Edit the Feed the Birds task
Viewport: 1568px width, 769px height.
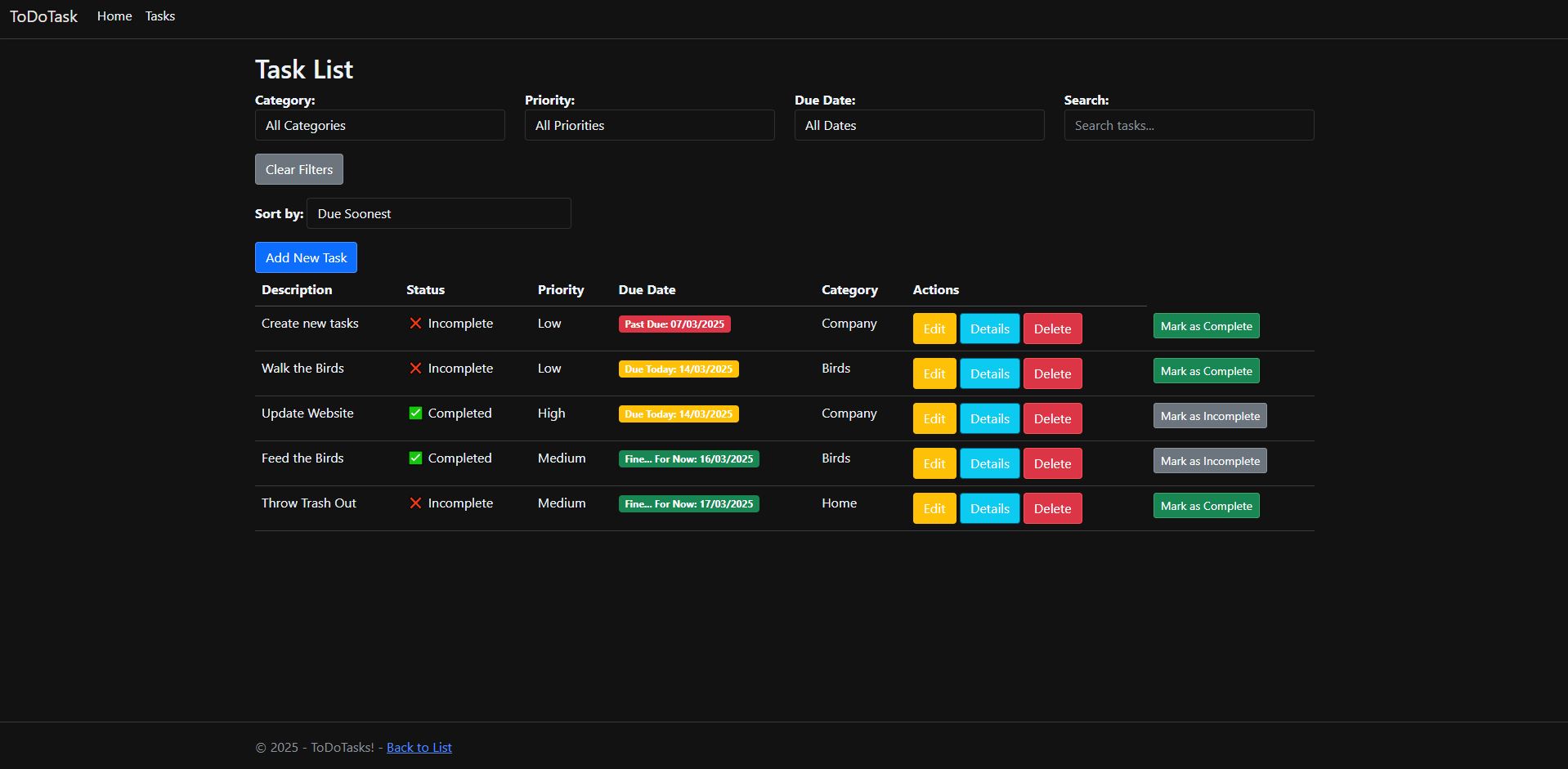coord(934,463)
